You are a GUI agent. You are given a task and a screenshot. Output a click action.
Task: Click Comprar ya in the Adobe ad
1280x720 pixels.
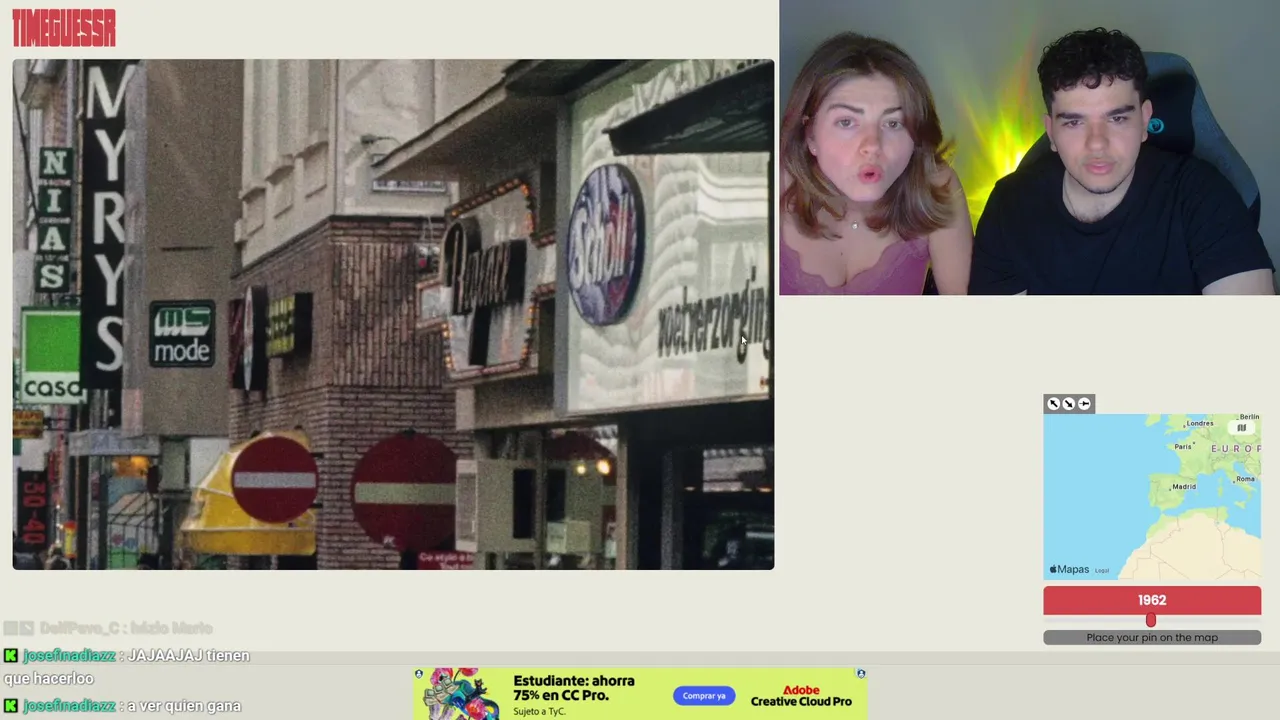pyautogui.click(x=704, y=695)
